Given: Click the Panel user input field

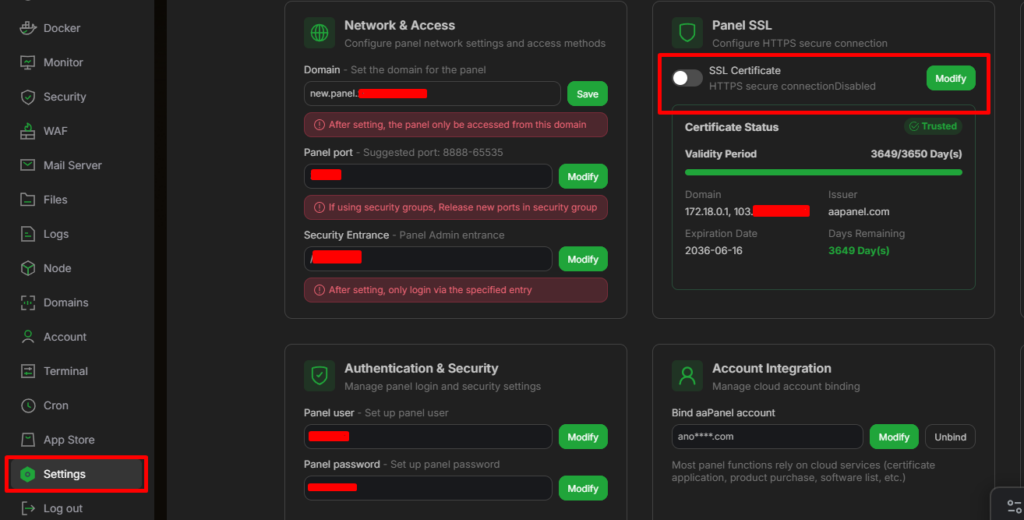Looking at the screenshot, I should [428, 437].
